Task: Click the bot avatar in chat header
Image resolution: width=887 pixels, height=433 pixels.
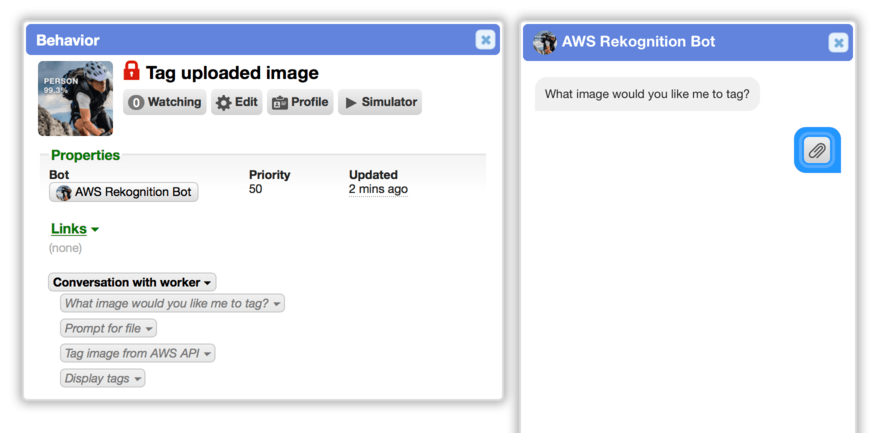Action: [545, 42]
